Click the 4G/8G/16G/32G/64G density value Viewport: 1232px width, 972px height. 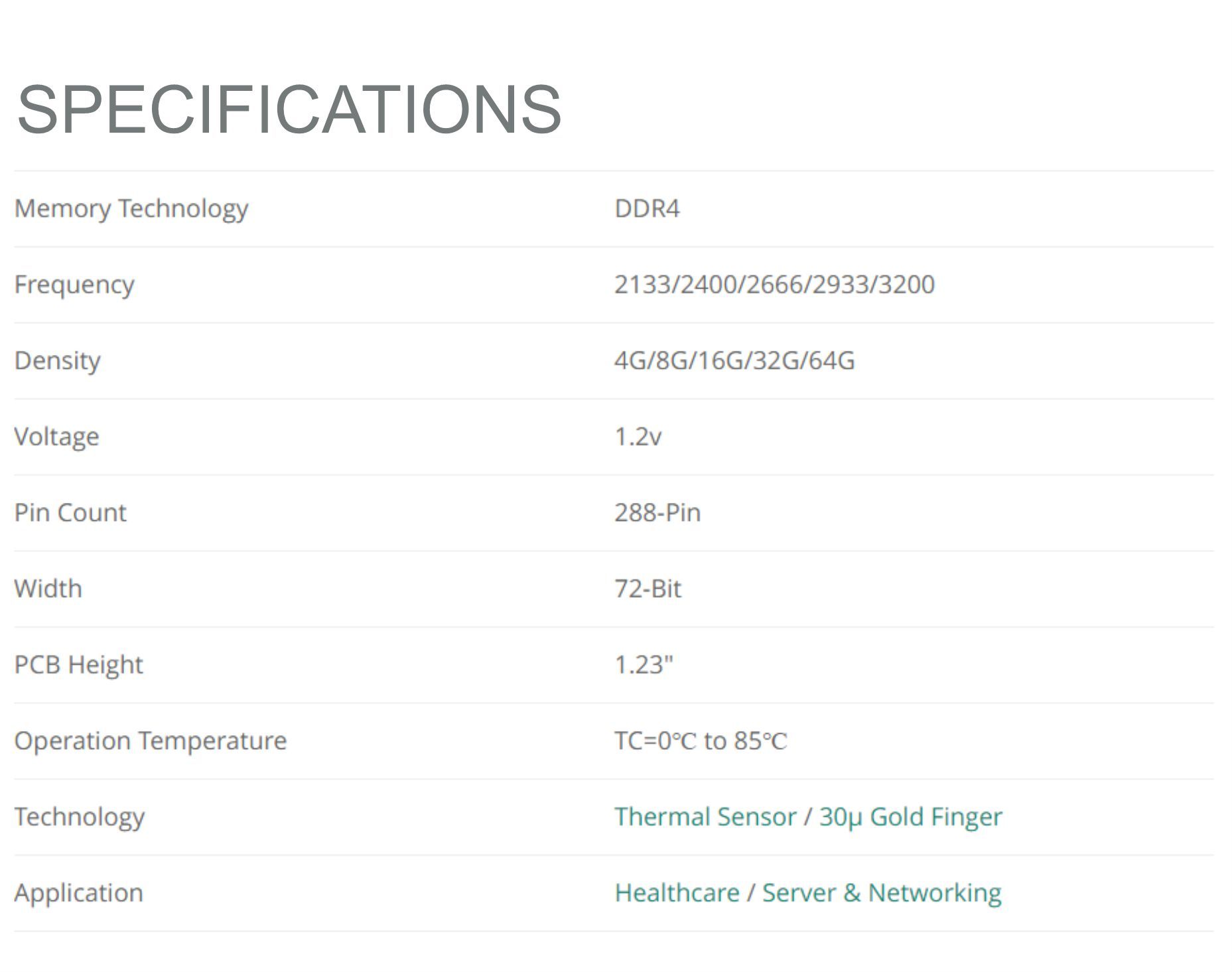click(734, 360)
